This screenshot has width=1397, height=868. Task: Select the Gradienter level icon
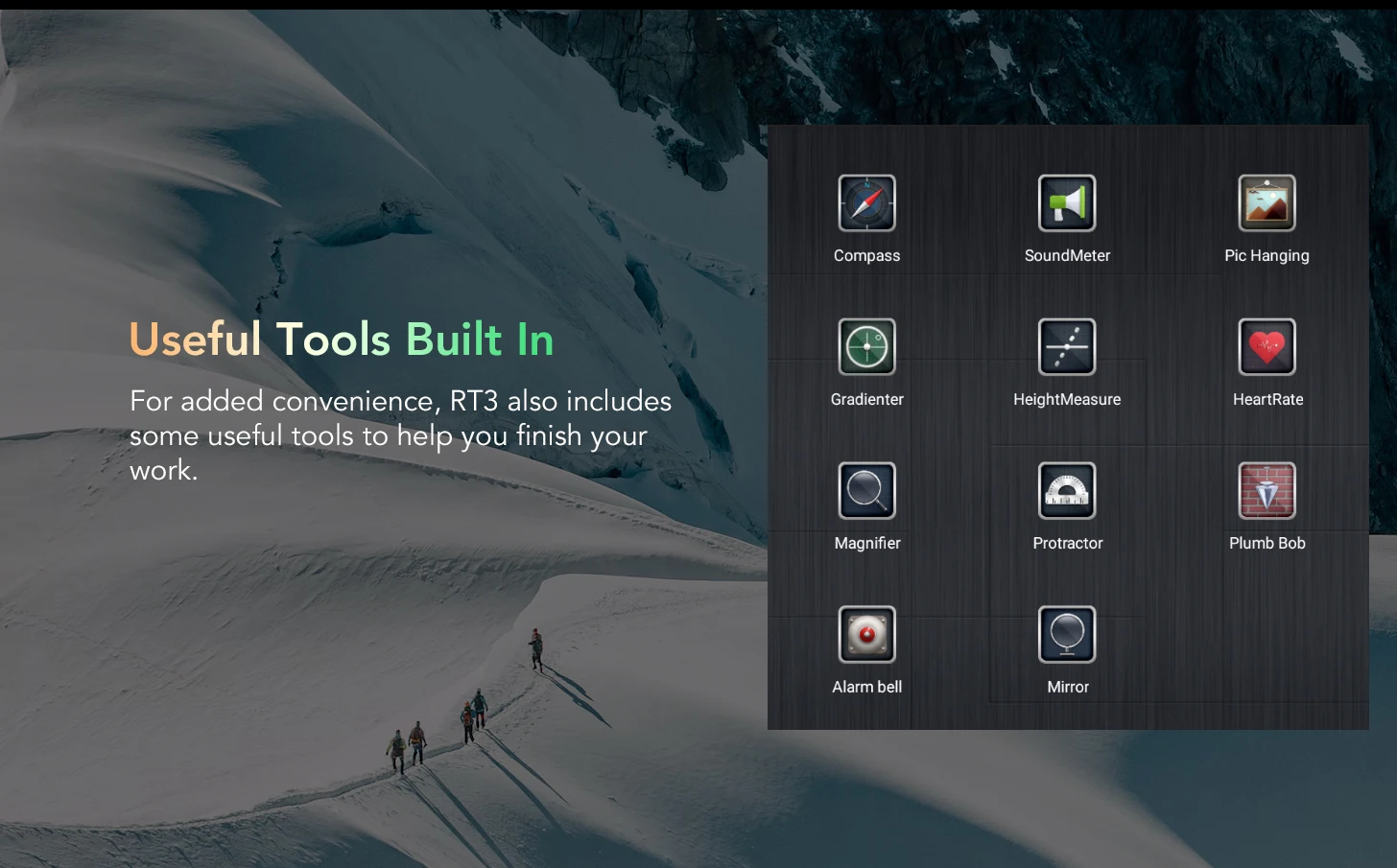click(866, 347)
